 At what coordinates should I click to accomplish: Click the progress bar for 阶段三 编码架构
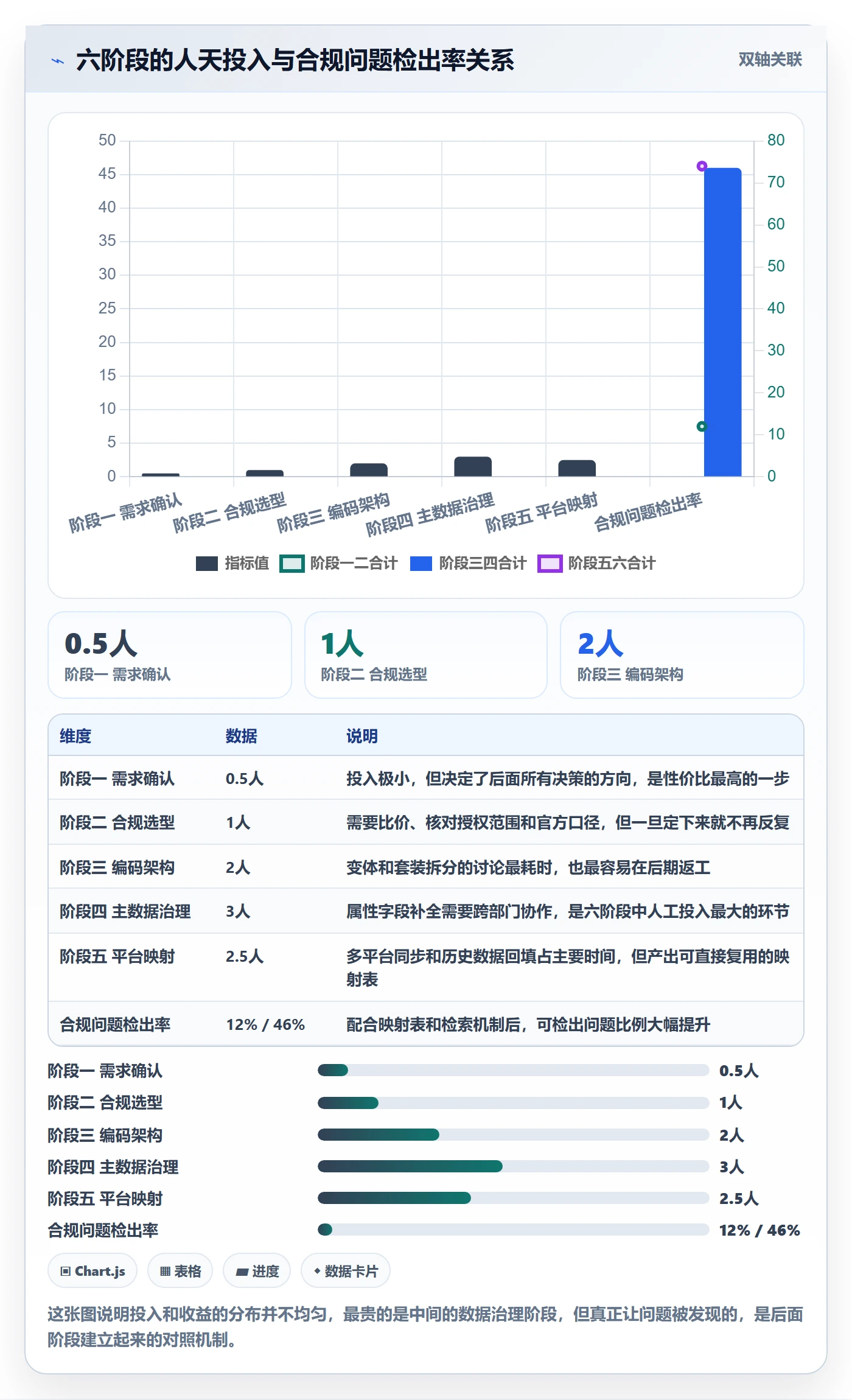point(513,1135)
